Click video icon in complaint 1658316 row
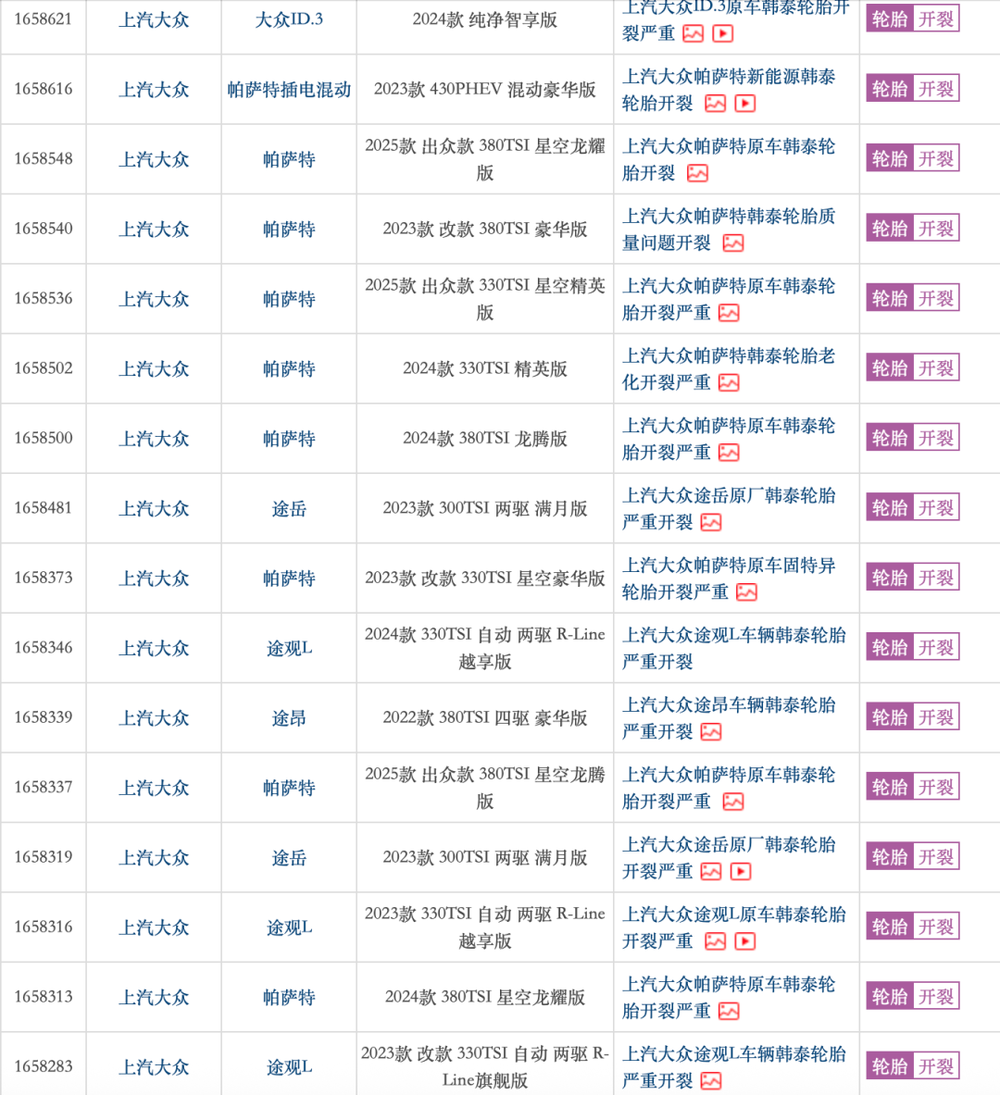The image size is (1000, 1095). [745, 942]
